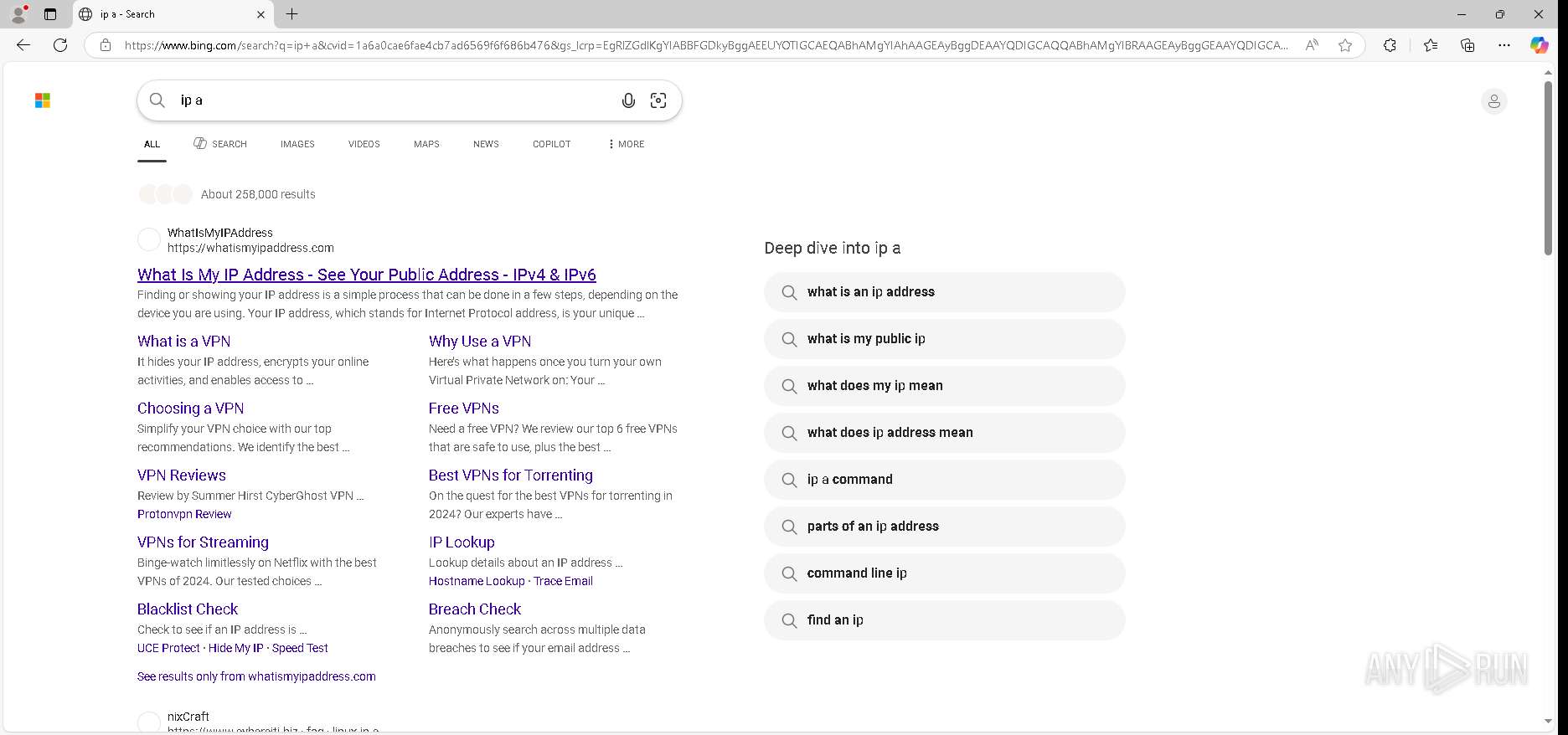Search suggestion 'ip a command'

[x=944, y=480]
